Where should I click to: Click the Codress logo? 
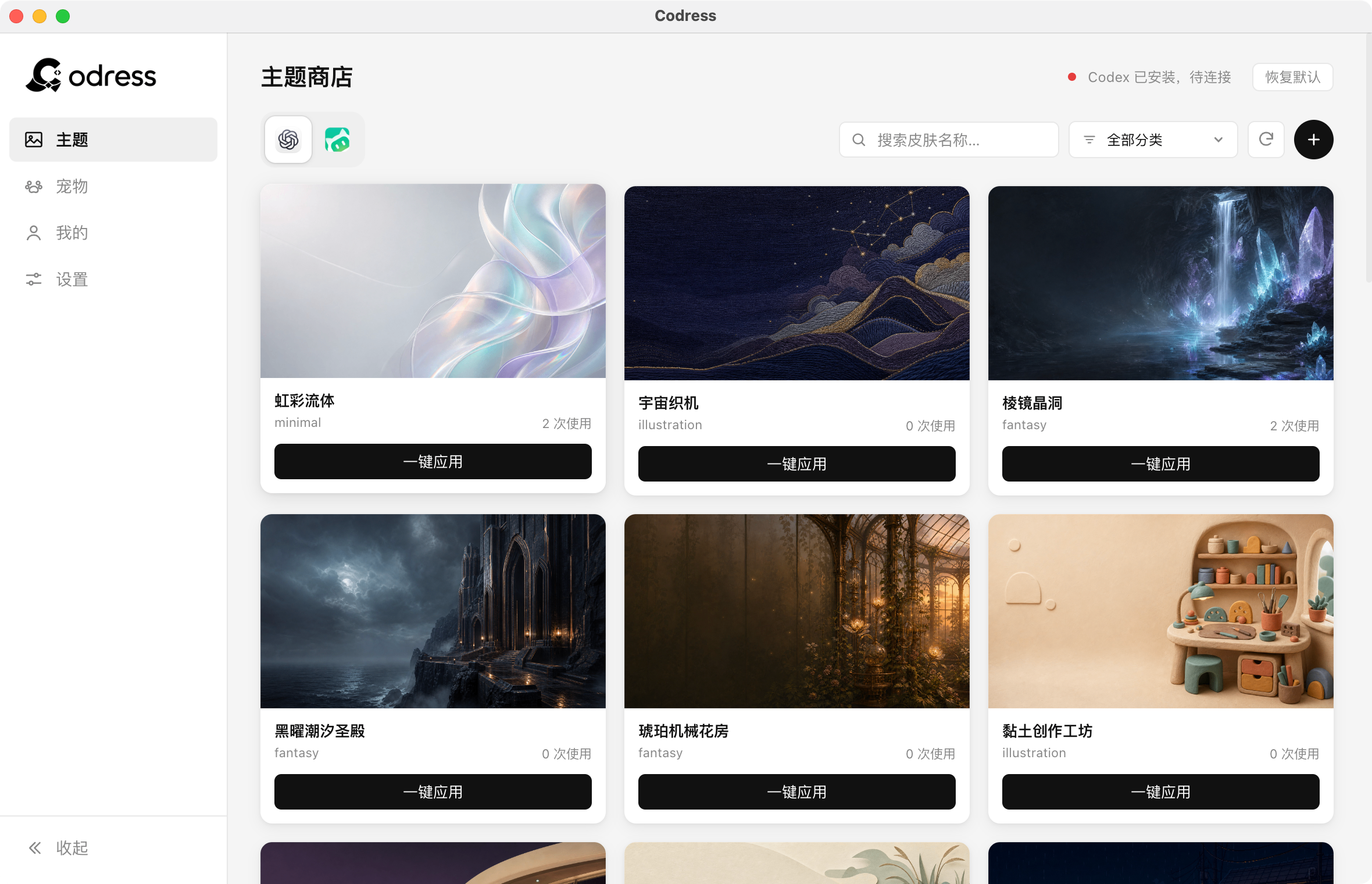point(91,76)
